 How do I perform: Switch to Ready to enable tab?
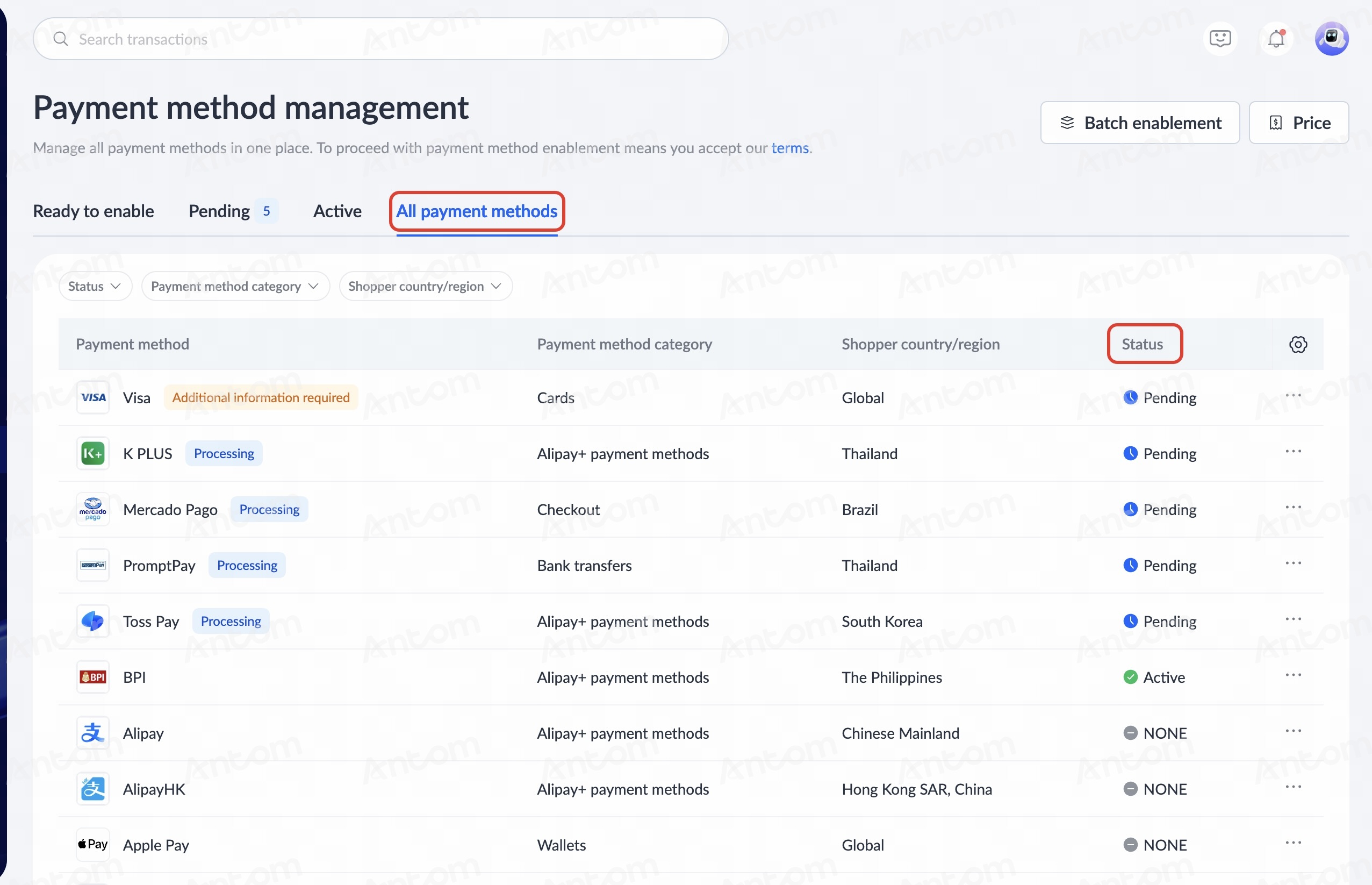click(x=94, y=211)
